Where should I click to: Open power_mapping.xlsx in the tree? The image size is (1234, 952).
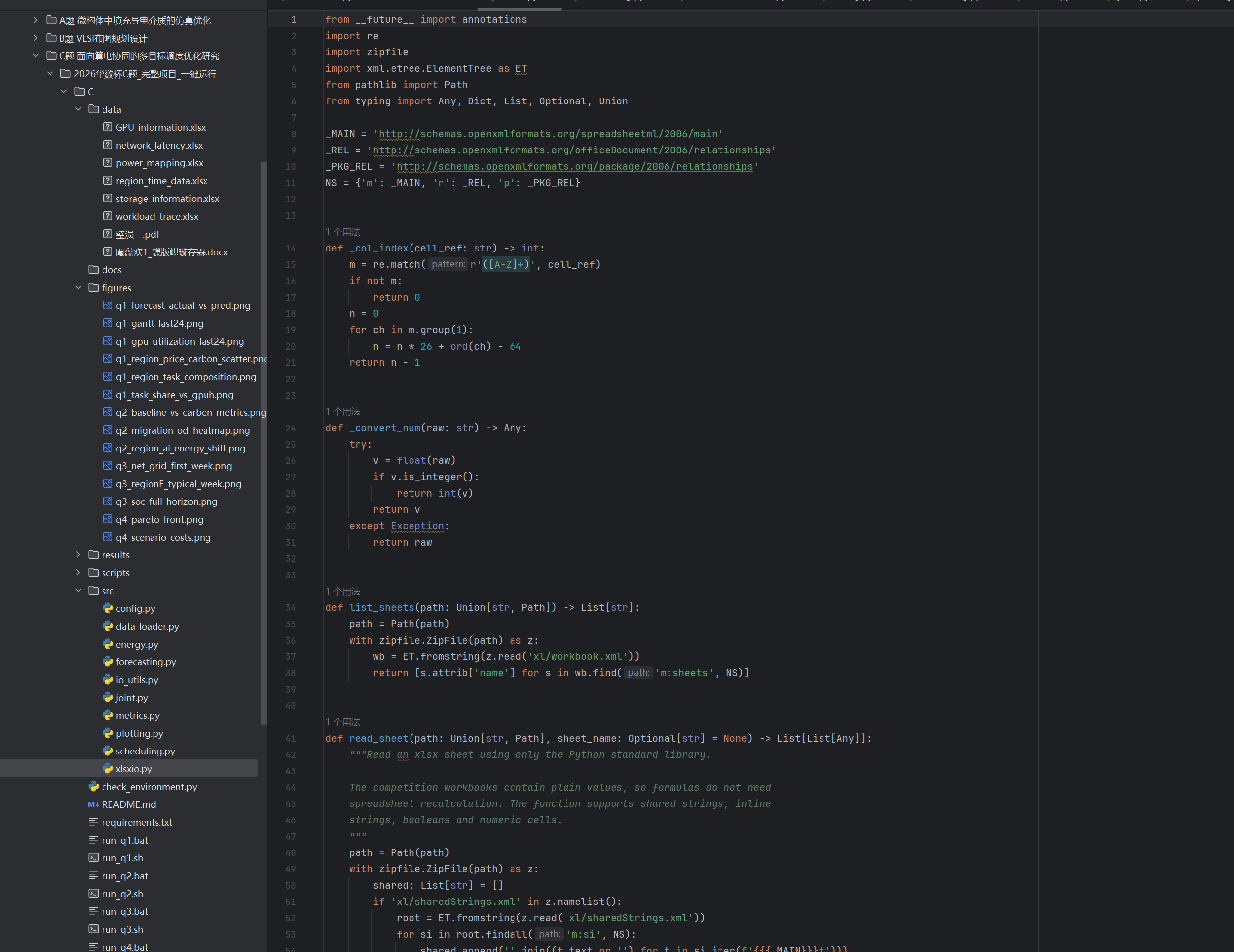click(x=159, y=163)
